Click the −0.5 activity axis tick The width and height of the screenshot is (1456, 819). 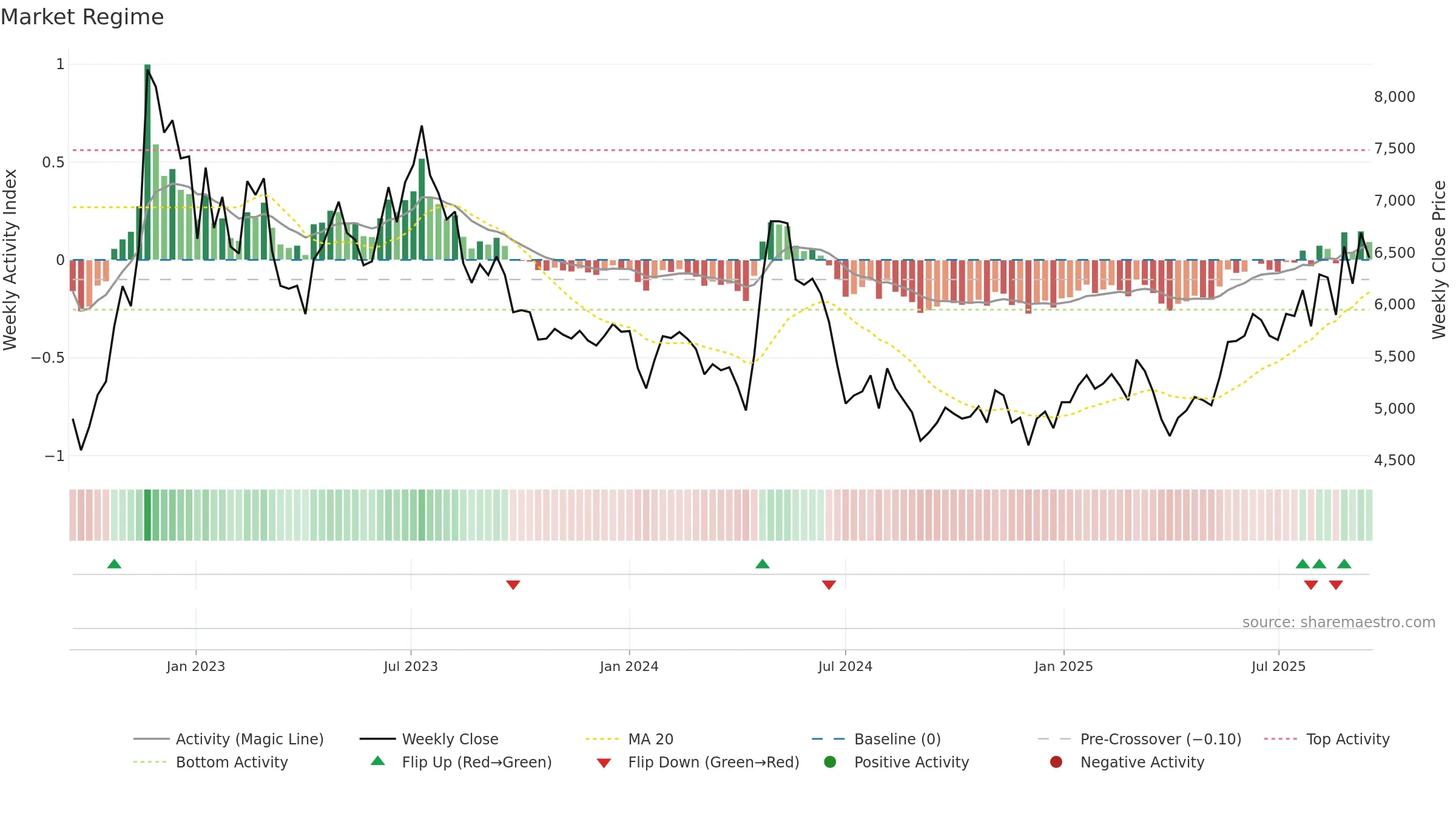[x=47, y=357]
